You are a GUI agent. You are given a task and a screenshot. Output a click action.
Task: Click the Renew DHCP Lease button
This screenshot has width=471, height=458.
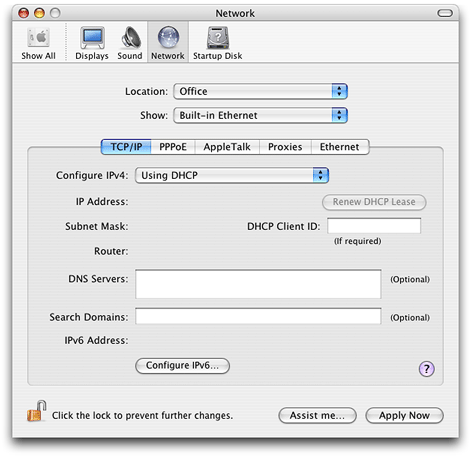point(374,202)
